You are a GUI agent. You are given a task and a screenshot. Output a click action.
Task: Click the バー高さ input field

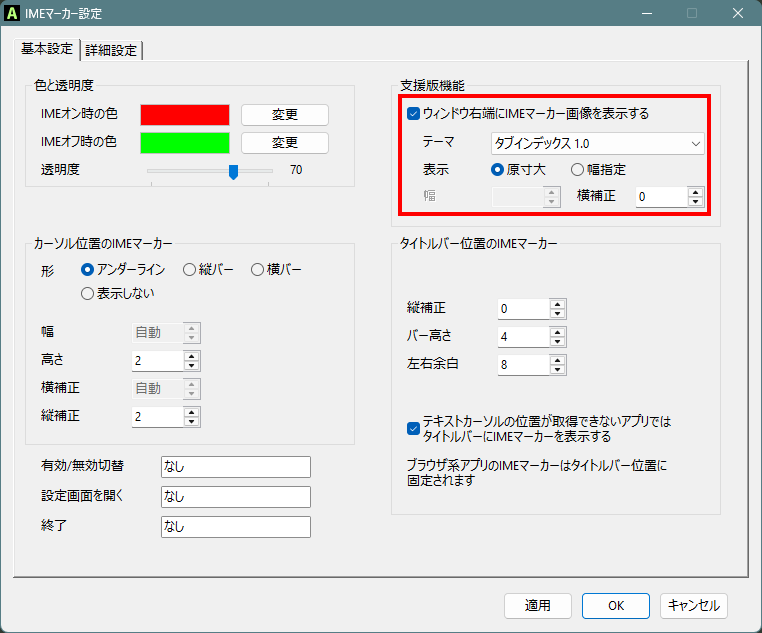point(524,337)
